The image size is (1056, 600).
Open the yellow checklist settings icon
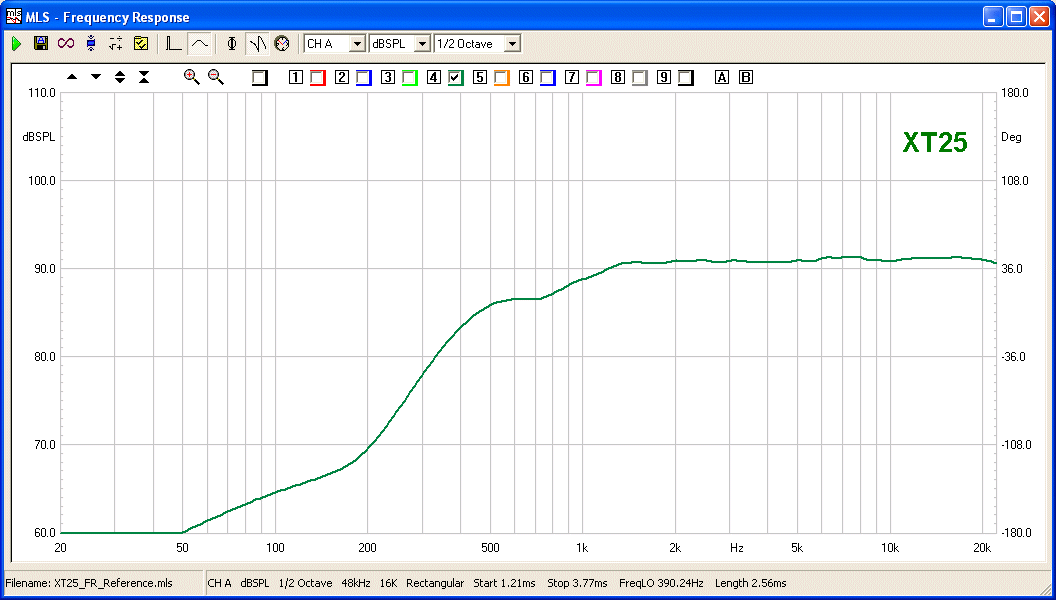coord(141,44)
